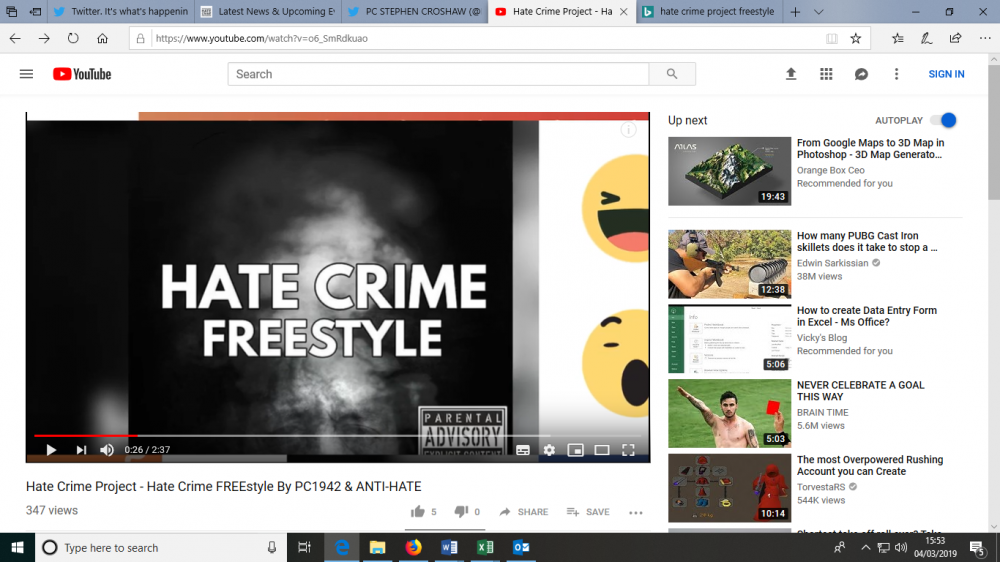1000x562 pixels.
Task: Click the address bar URL
Action: 261,38
